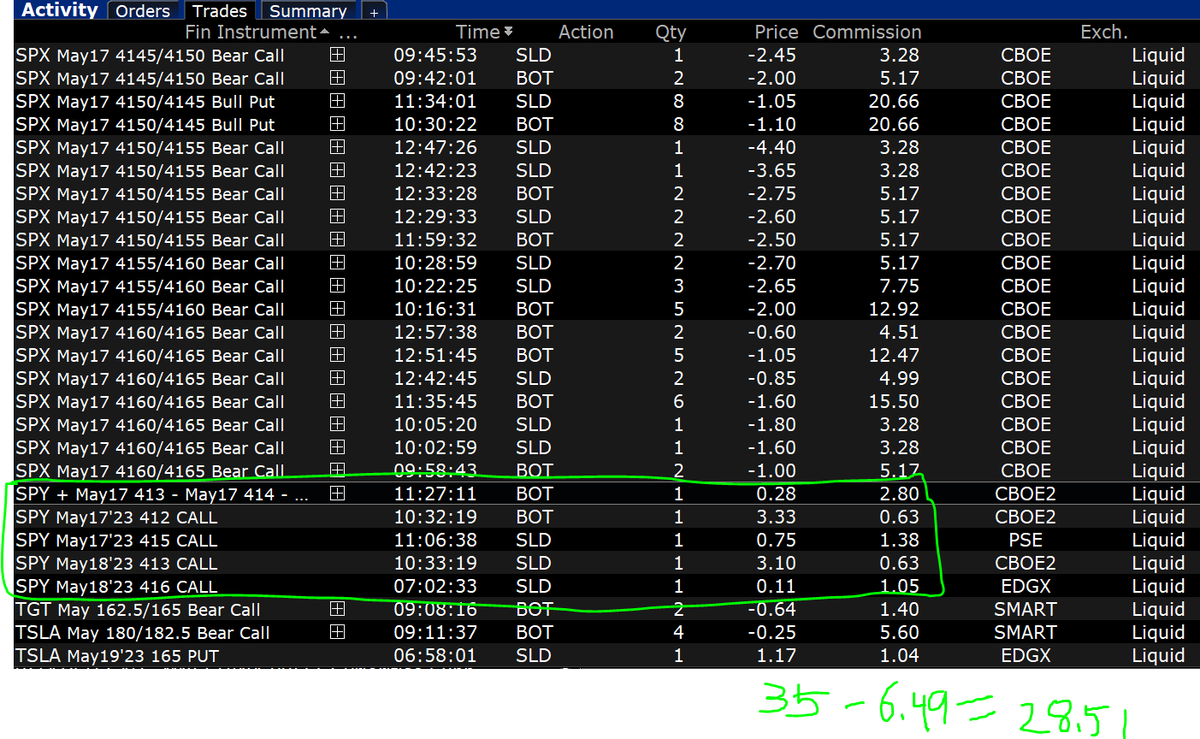Expand the TGT May 162.5/165 Bear Call trade
The image size is (1200, 739).
tap(337, 610)
